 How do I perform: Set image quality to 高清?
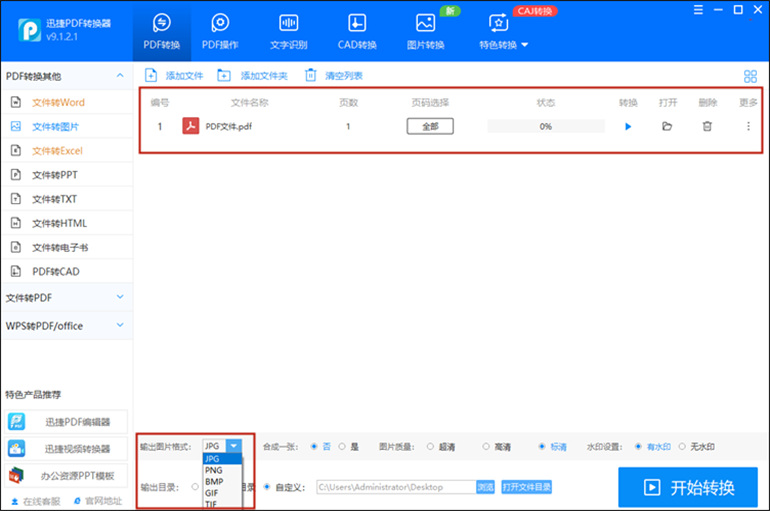(486, 447)
